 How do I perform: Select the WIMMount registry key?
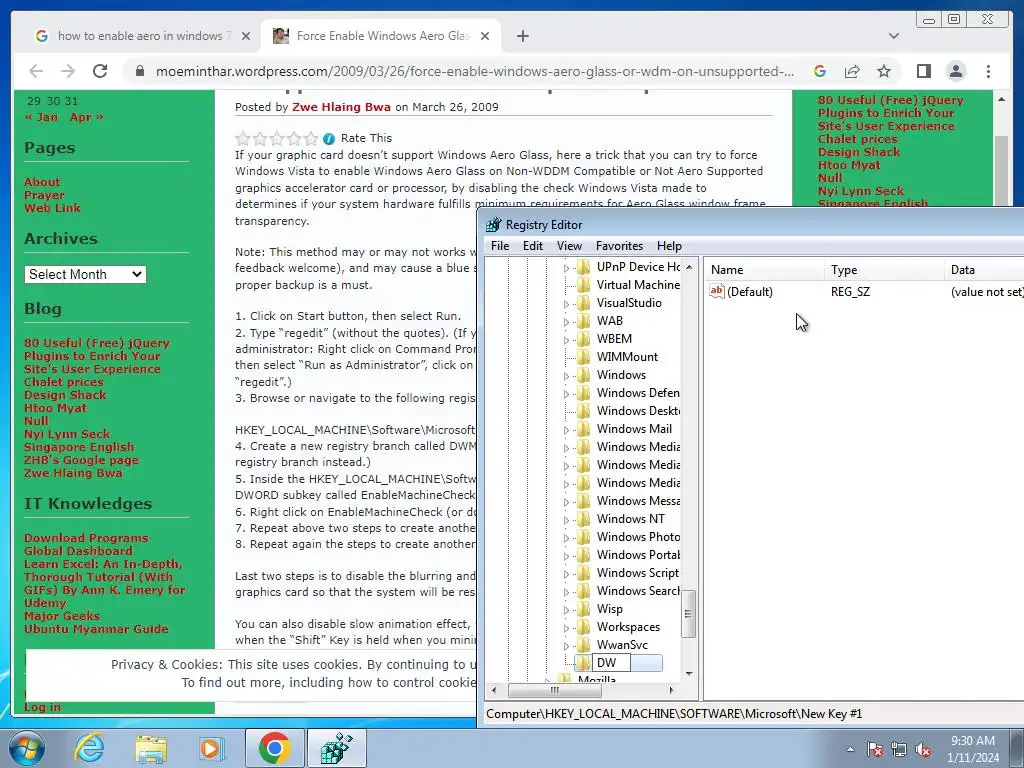point(627,357)
